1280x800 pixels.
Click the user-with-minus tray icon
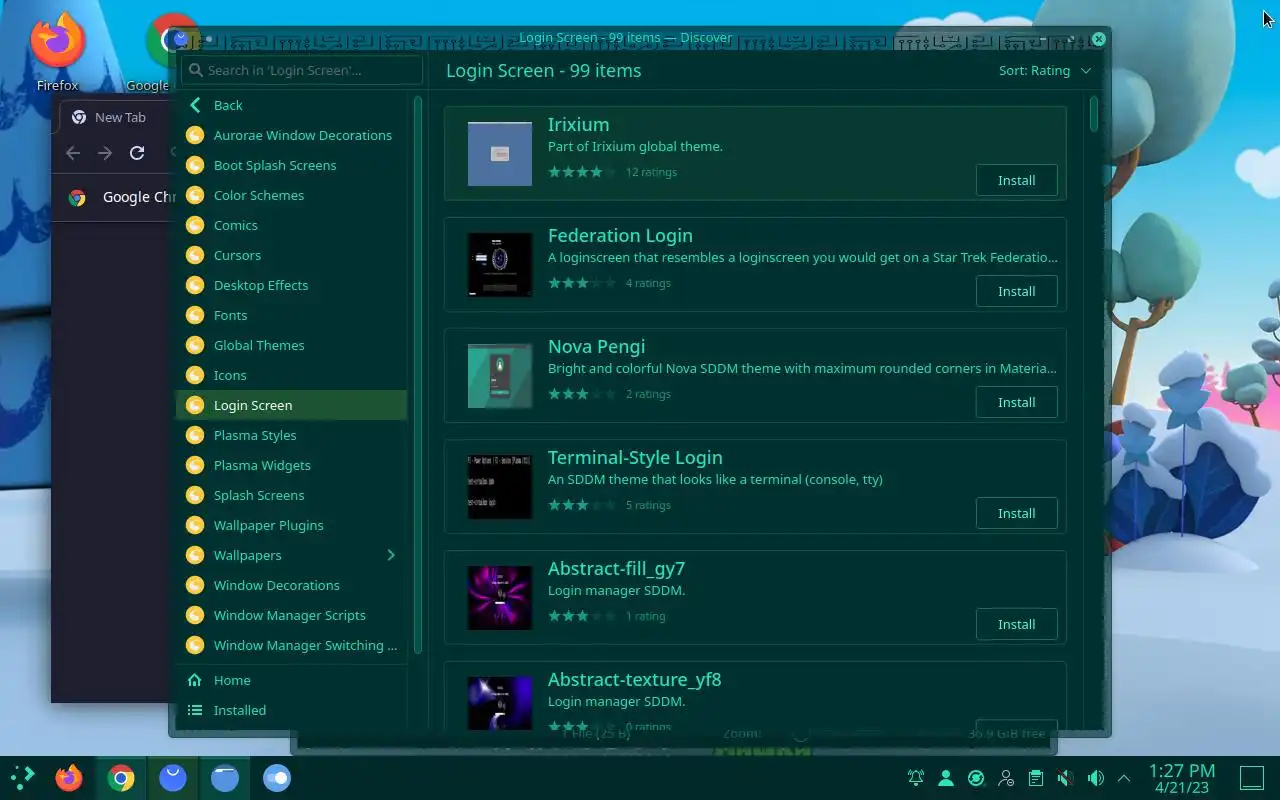tap(1006, 778)
